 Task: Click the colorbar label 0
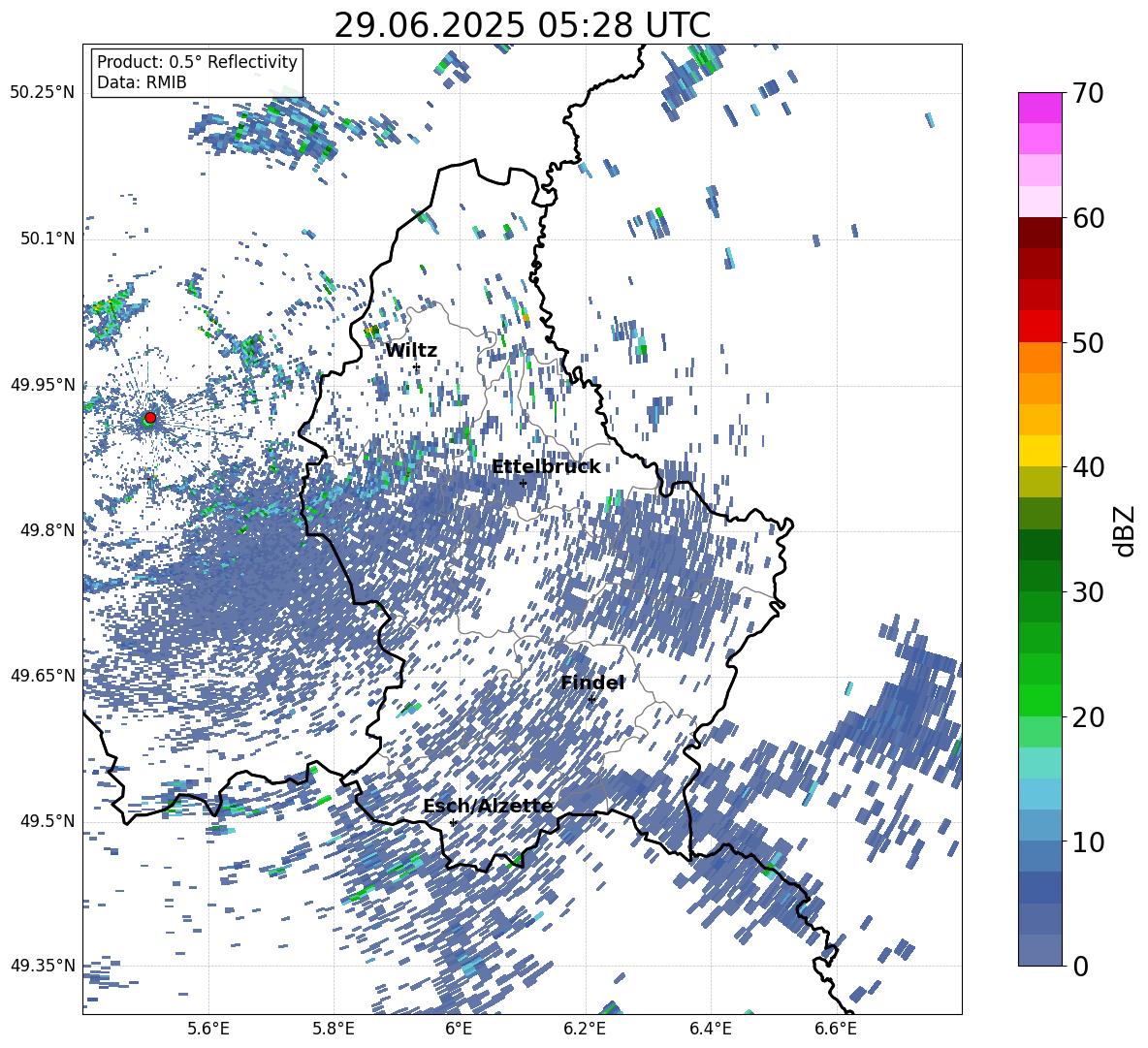click(x=1079, y=966)
